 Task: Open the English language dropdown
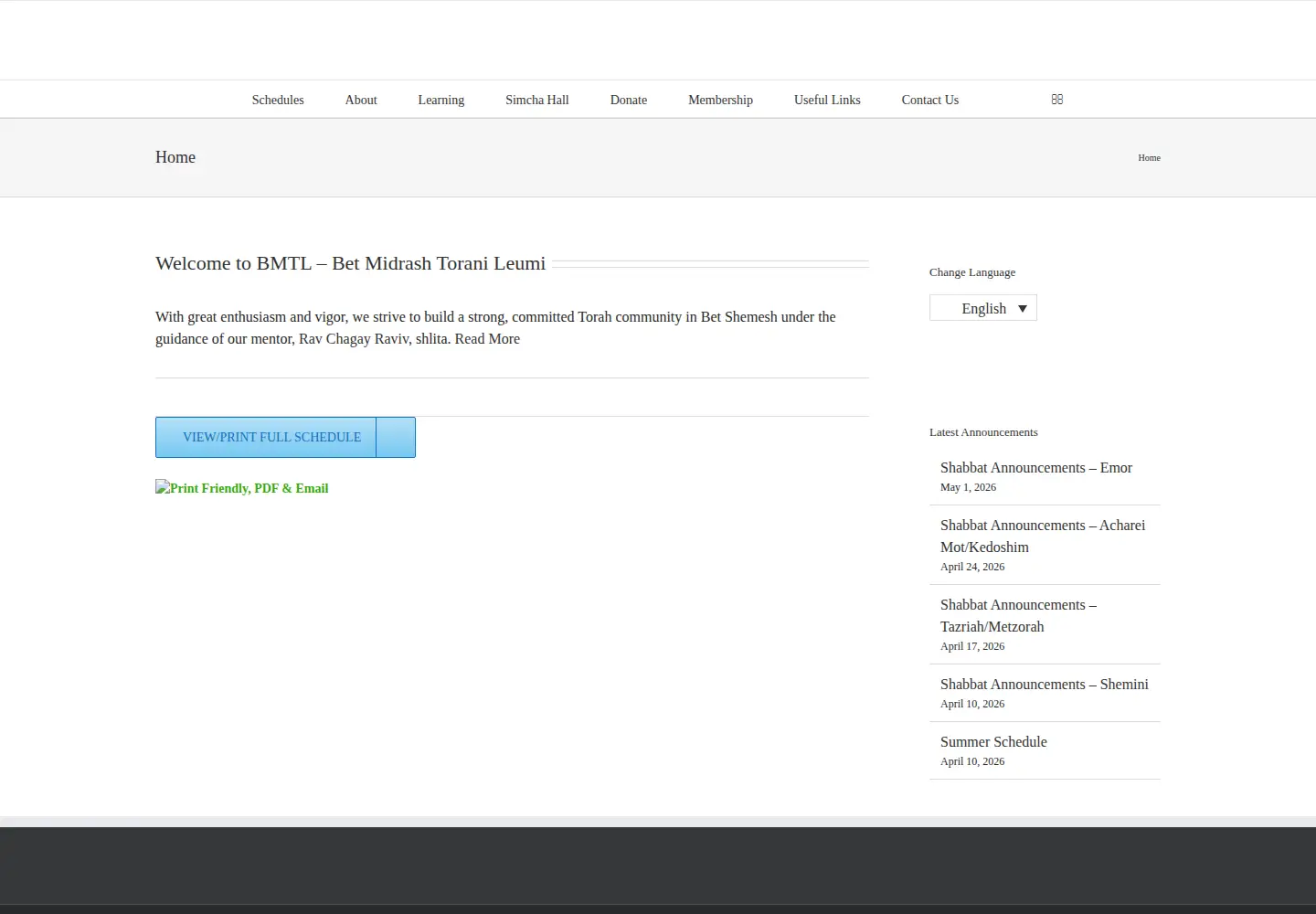[982, 308]
